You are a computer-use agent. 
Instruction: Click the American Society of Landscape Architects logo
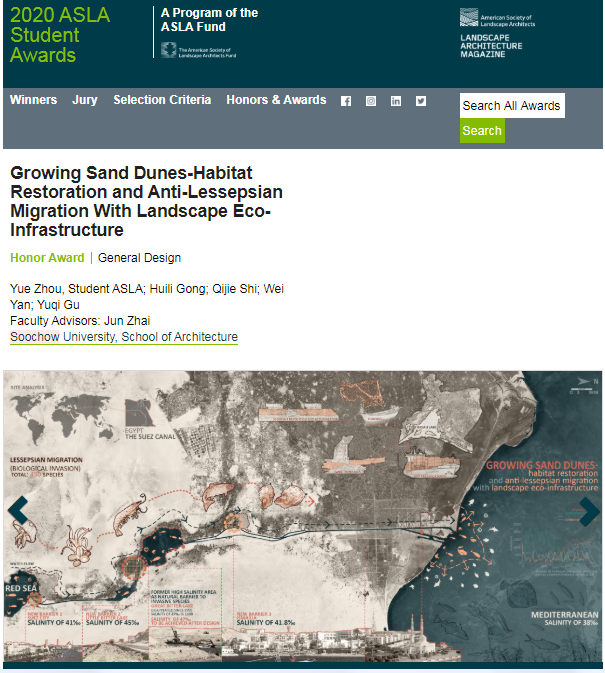(x=506, y=18)
